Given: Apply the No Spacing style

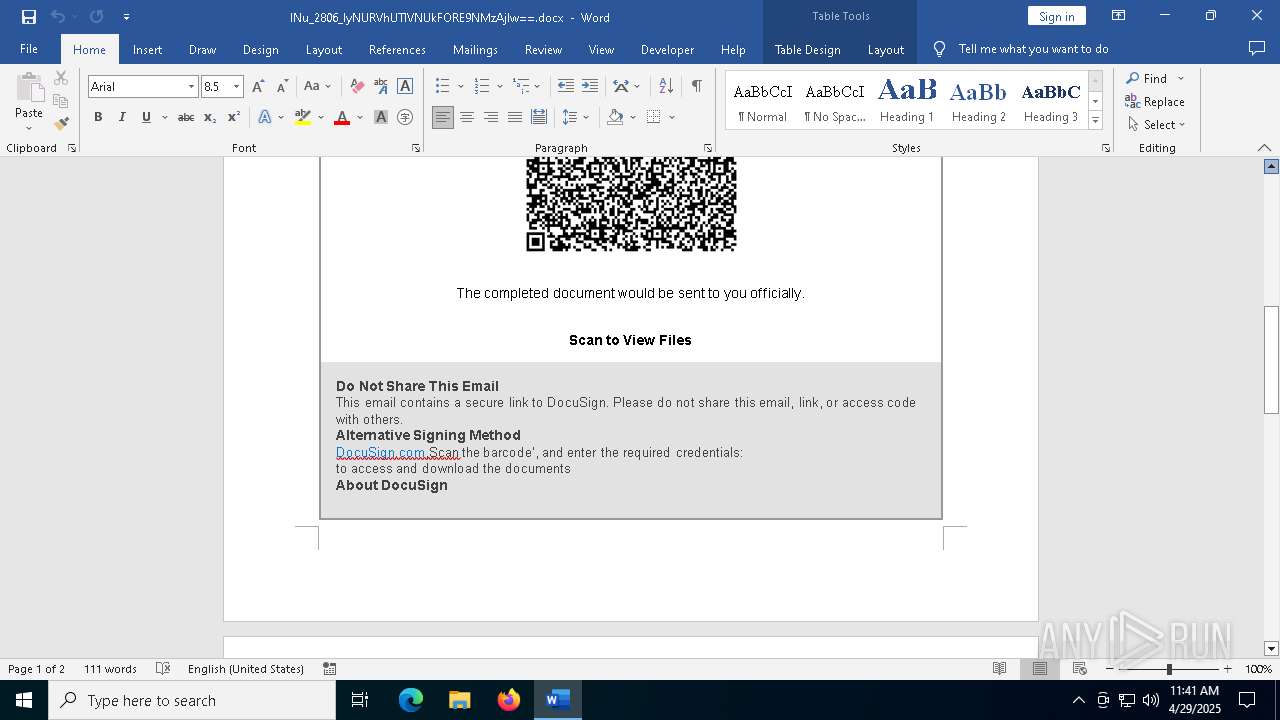Looking at the screenshot, I should click(835, 101).
